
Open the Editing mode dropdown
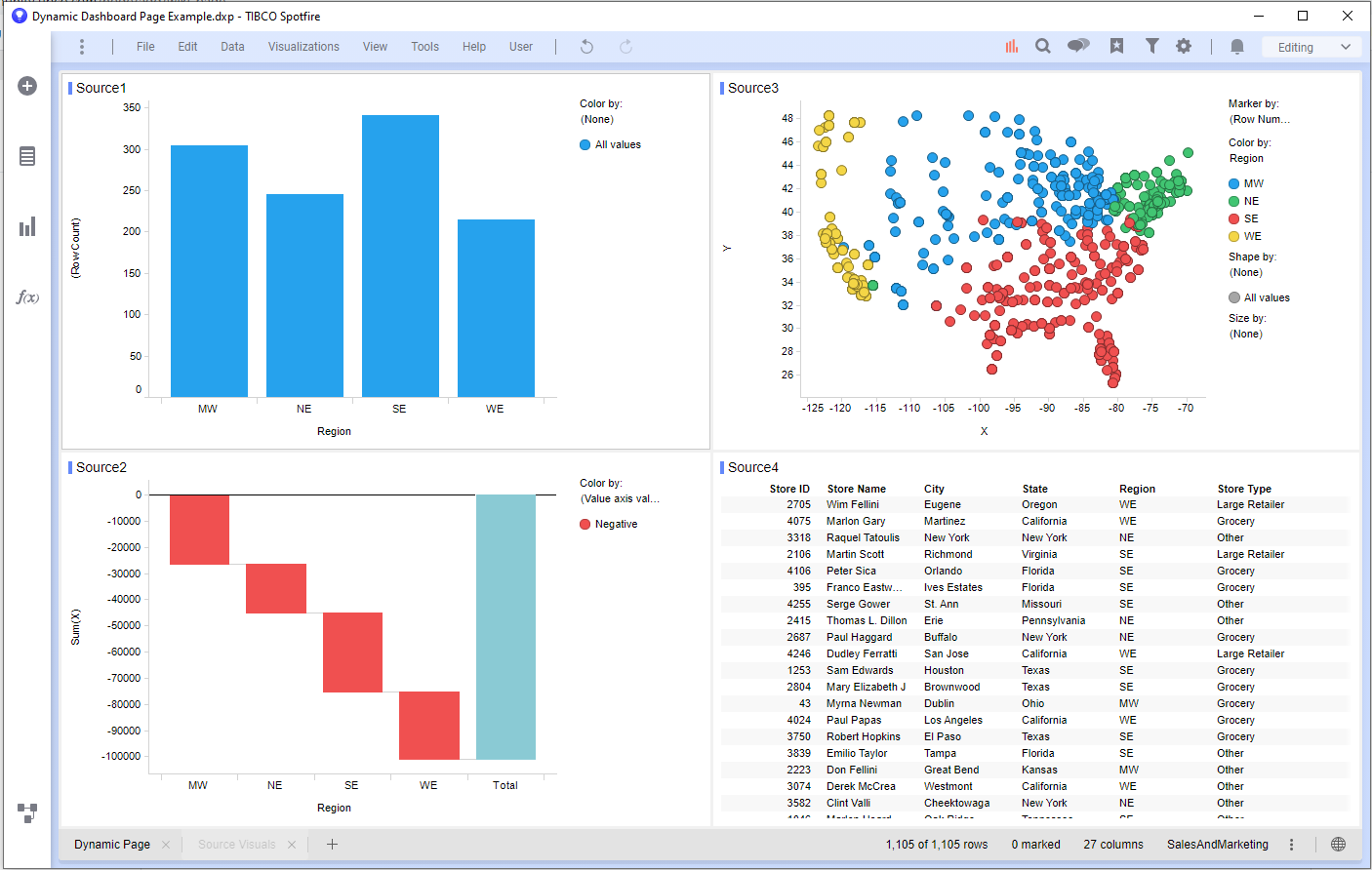[1311, 46]
